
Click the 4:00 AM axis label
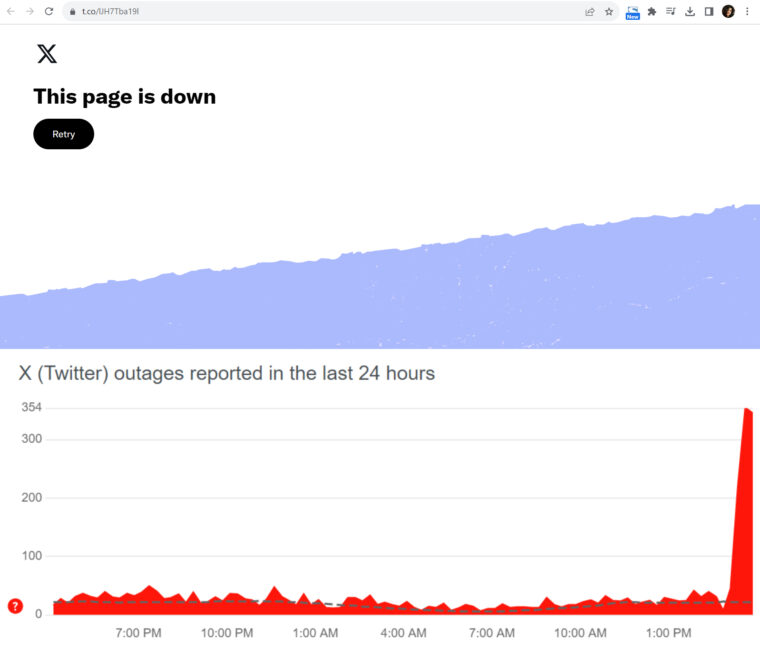point(404,632)
